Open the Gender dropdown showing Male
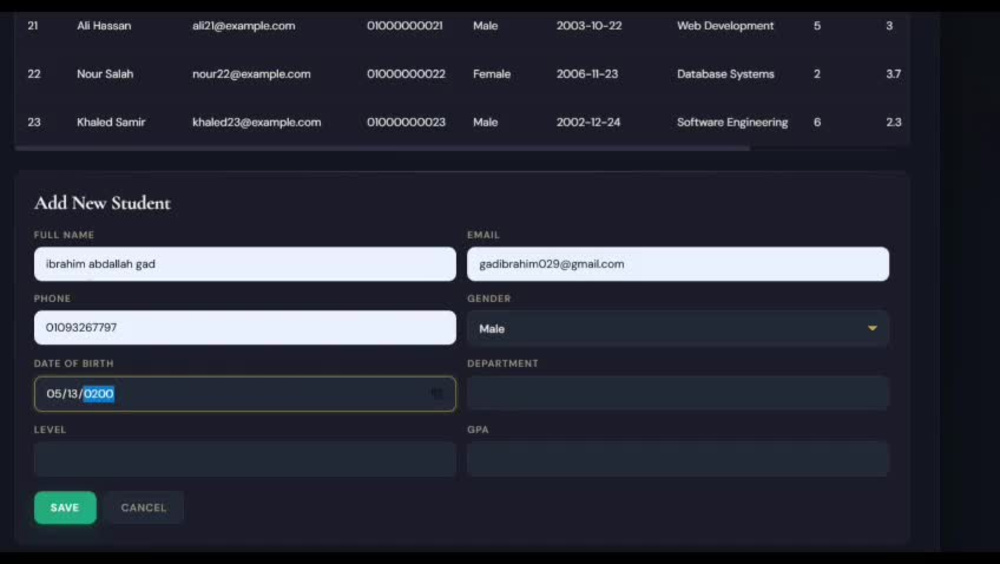Viewport: 1000px width, 564px height. point(677,329)
